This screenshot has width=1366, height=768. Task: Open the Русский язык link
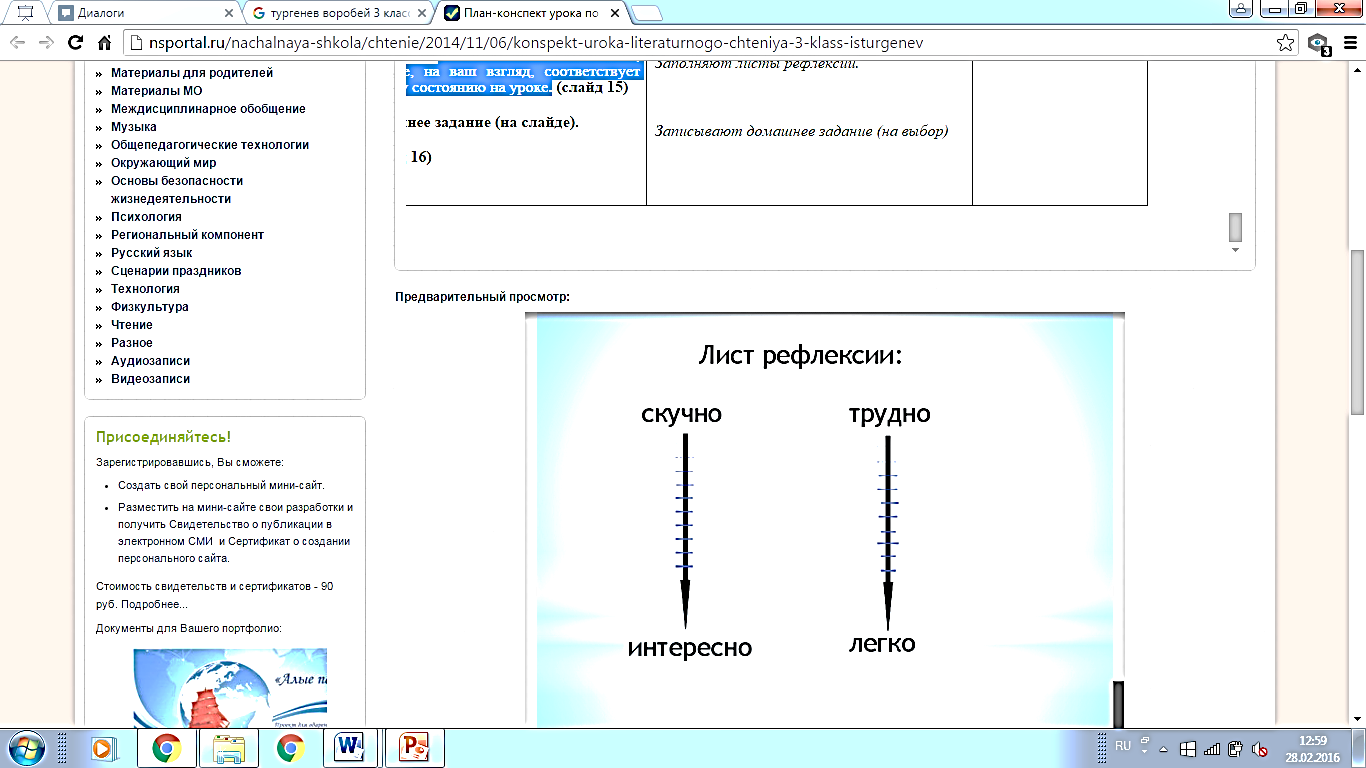pyautogui.click(x=151, y=253)
